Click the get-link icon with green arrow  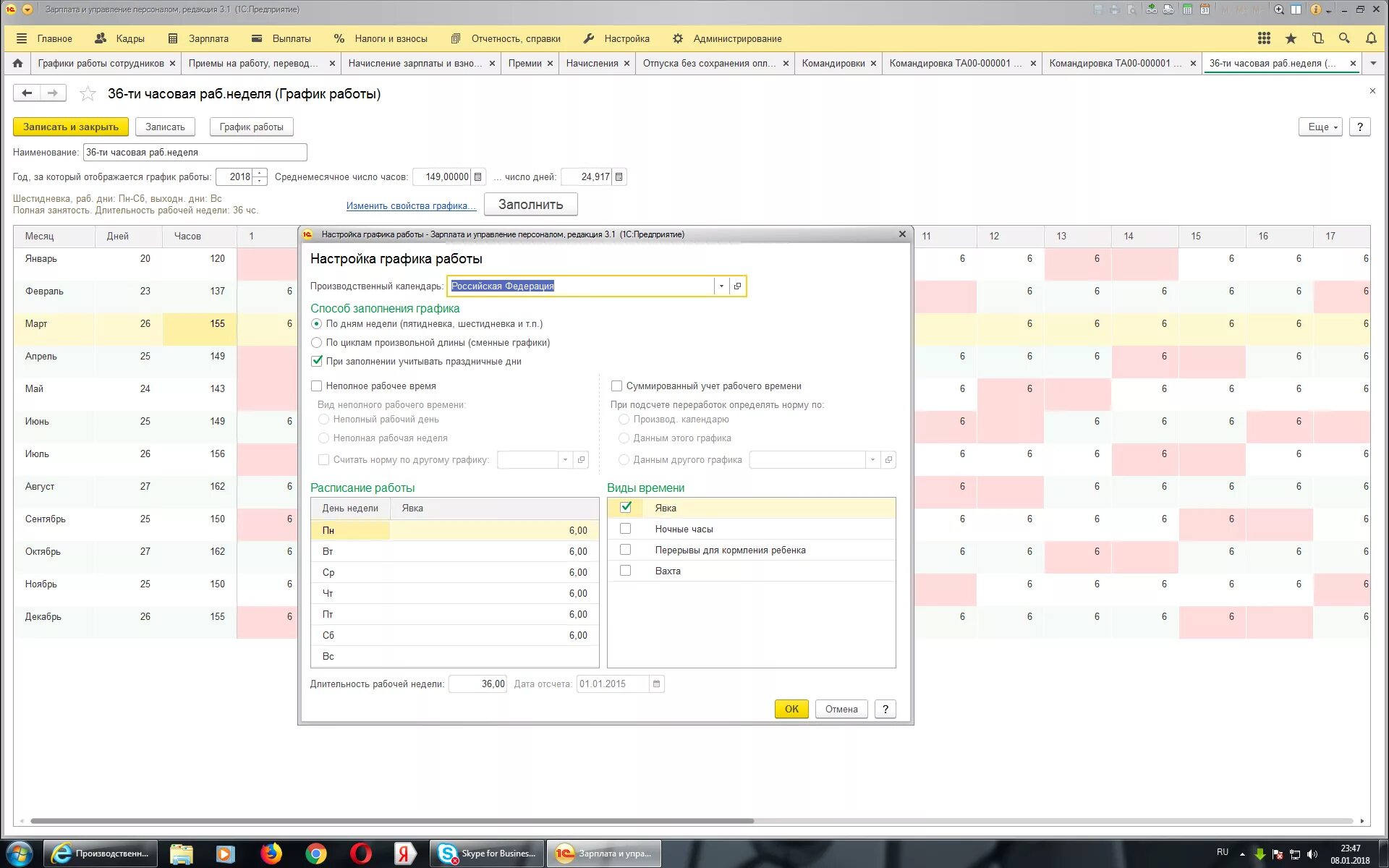pos(1151,9)
